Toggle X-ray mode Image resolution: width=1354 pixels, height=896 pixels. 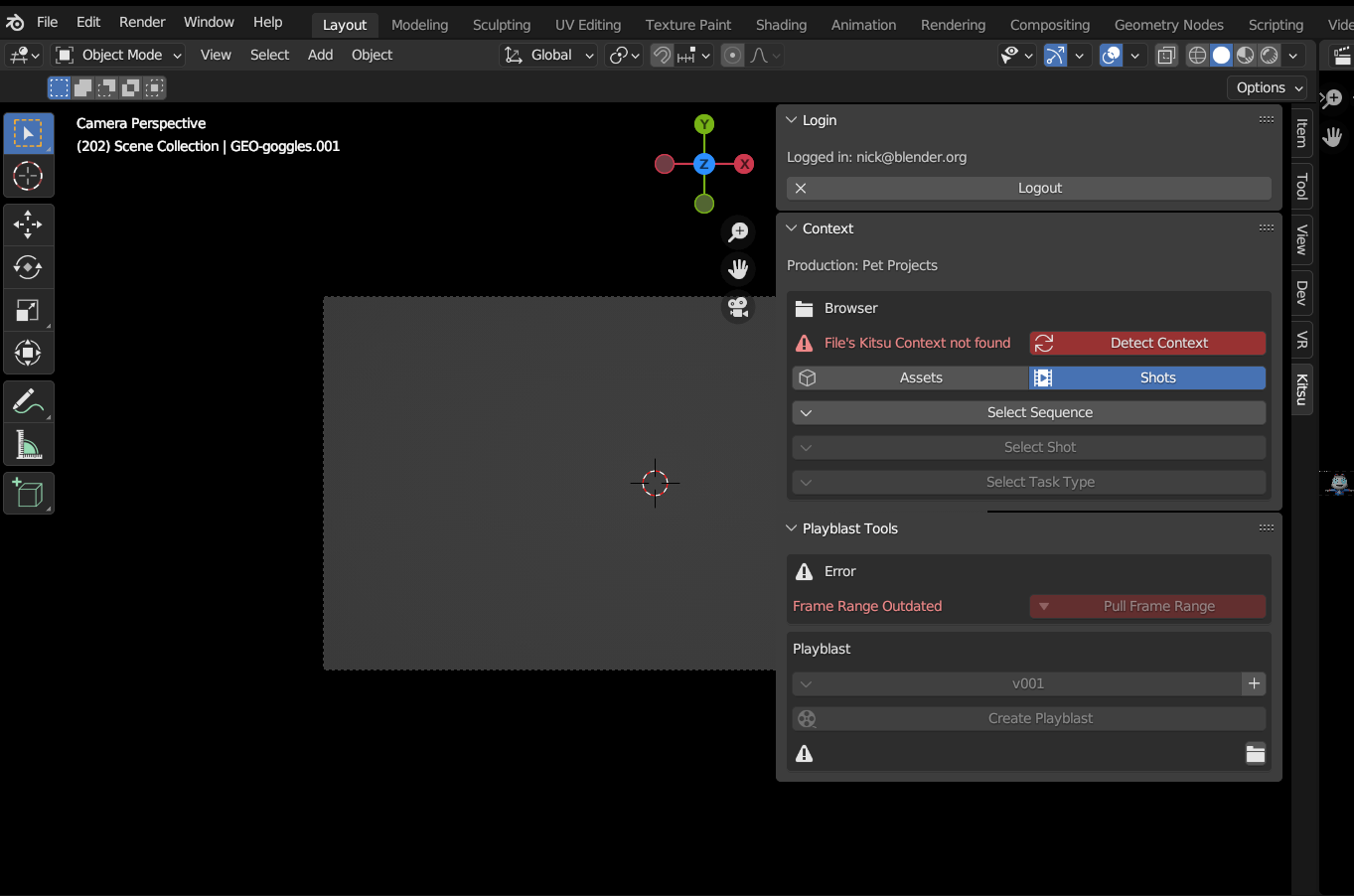[1167, 56]
